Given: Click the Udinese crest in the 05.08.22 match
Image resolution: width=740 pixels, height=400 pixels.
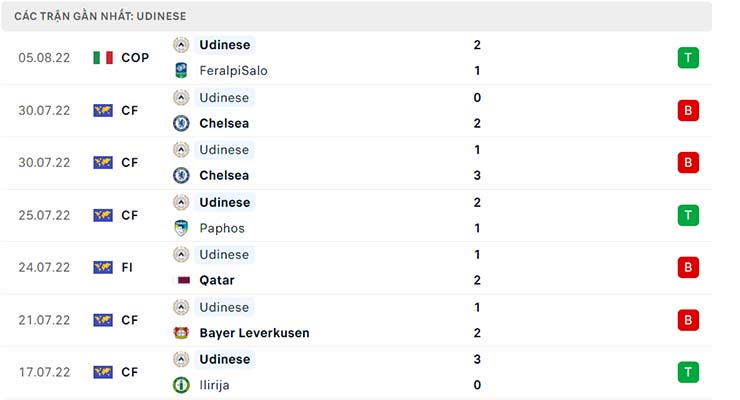Looking at the screenshot, I should [181, 45].
